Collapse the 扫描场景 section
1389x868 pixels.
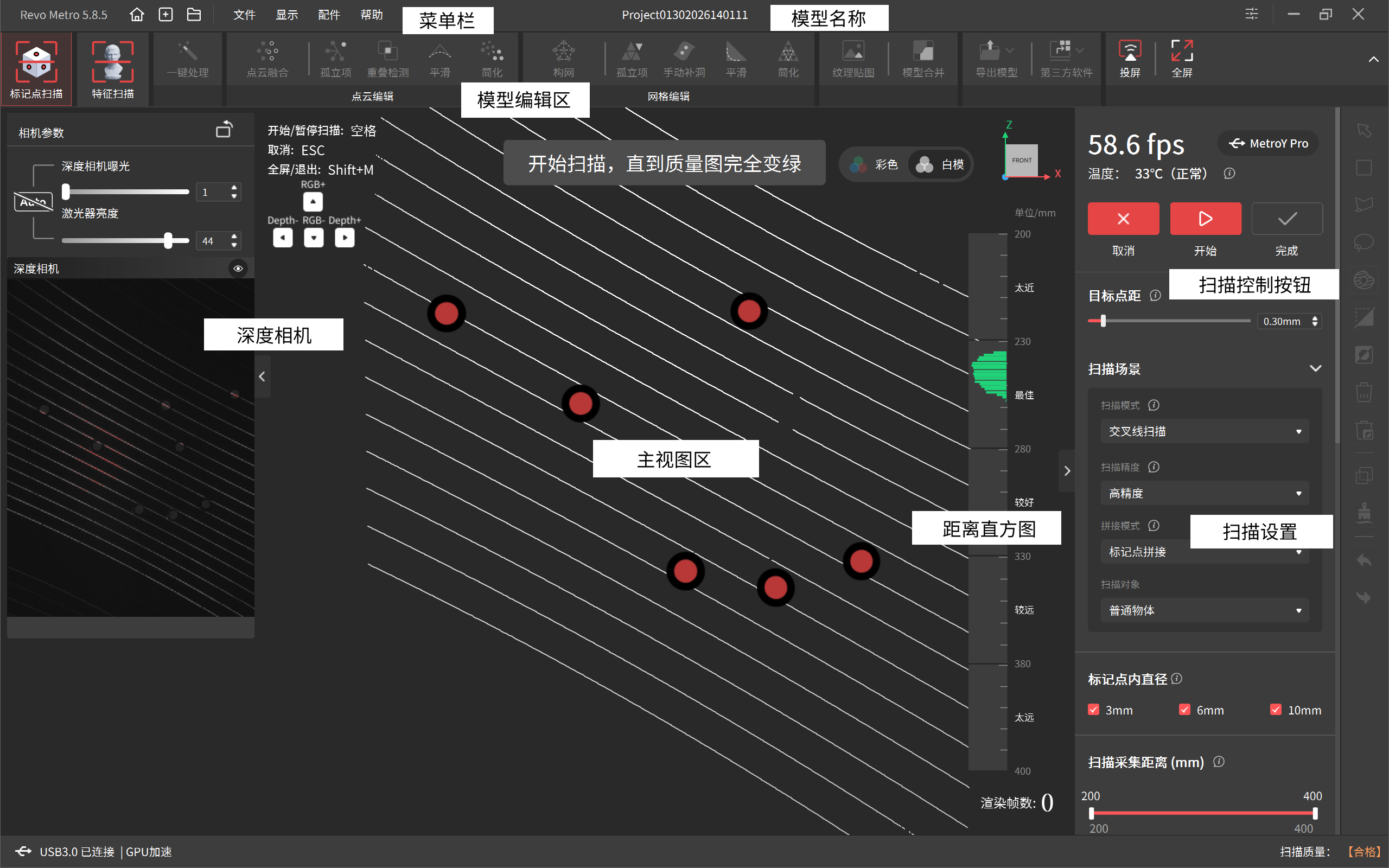click(1316, 368)
